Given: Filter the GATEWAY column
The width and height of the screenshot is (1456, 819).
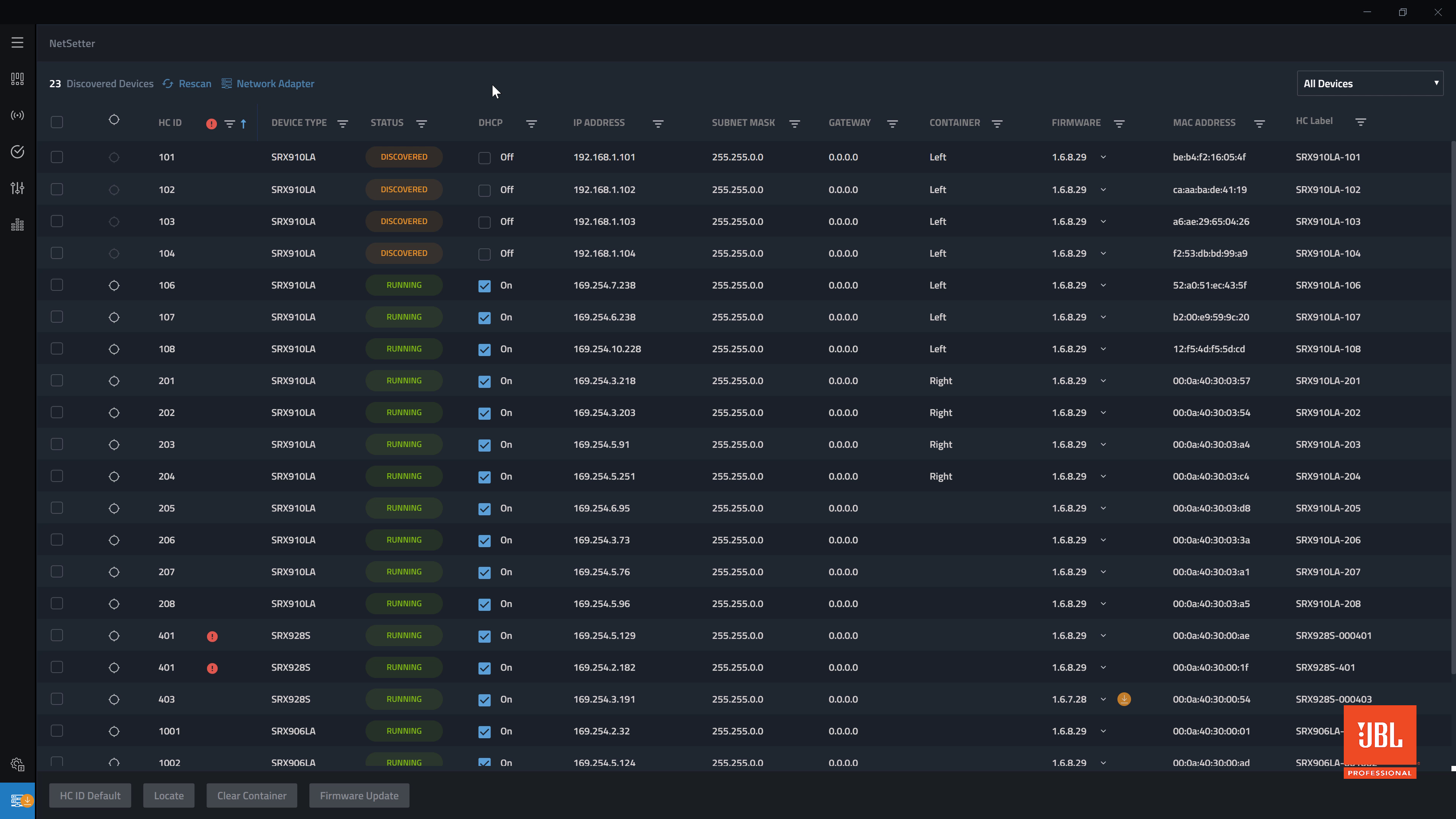Looking at the screenshot, I should [x=893, y=124].
